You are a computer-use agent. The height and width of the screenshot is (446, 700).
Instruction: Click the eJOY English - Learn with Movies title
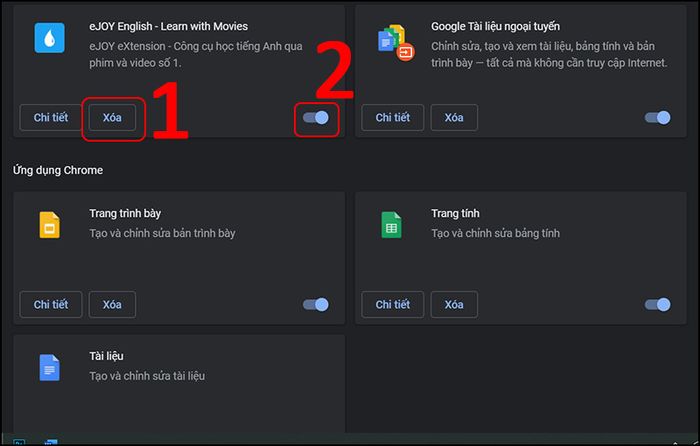(x=168, y=26)
